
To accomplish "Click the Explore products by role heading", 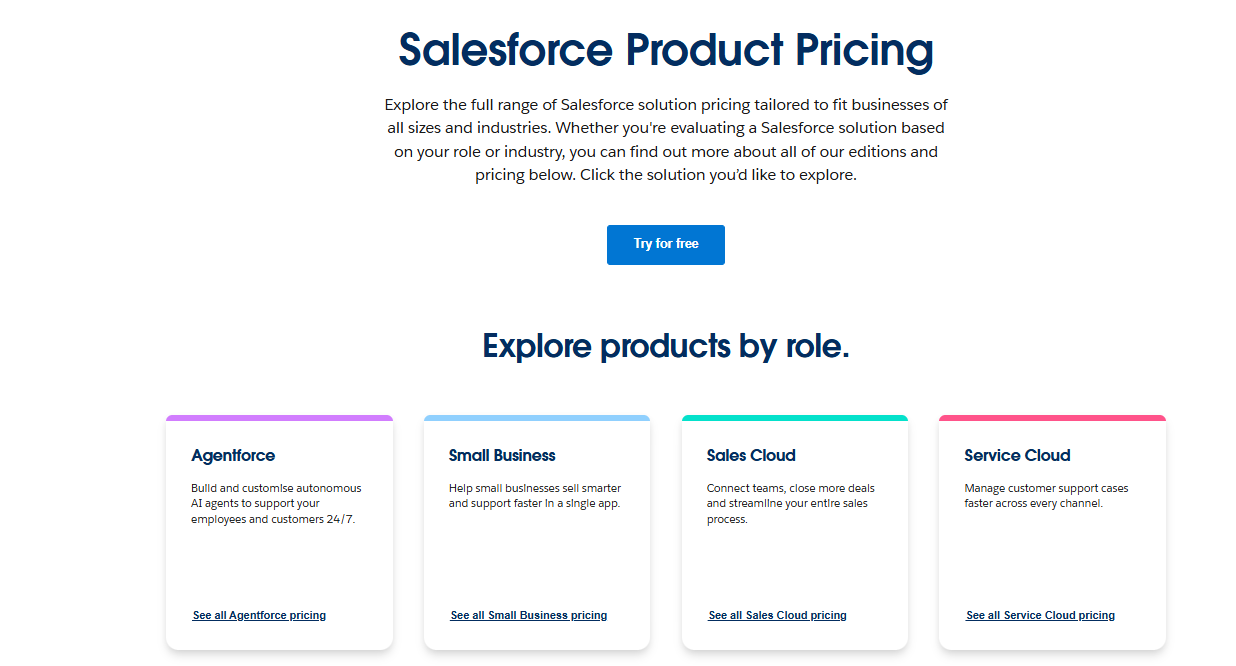I will [665, 346].
